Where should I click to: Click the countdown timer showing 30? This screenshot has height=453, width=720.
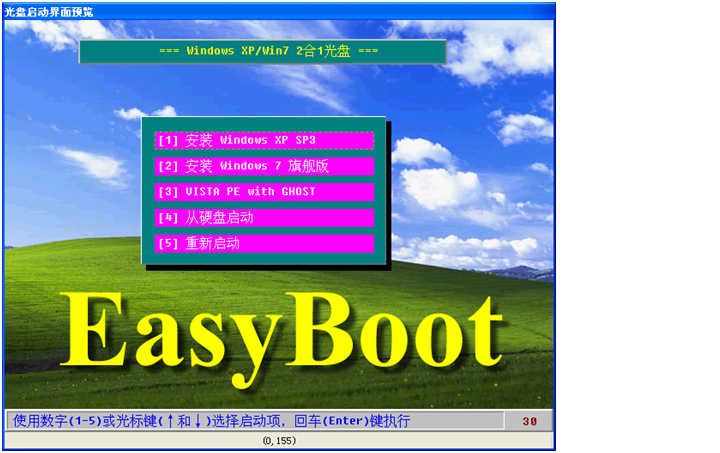529,421
